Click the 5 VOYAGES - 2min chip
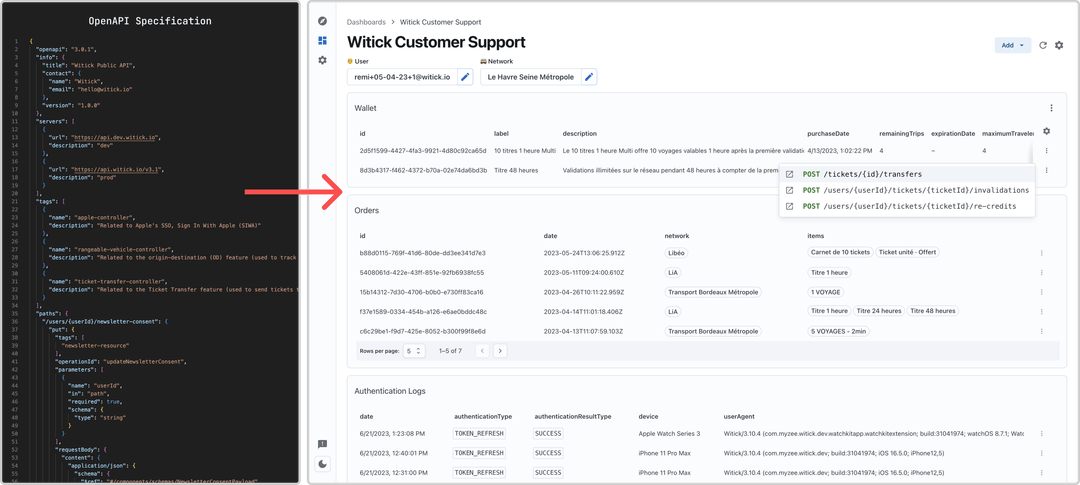The height and width of the screenshot is (485, 1080). pos(837,331)
